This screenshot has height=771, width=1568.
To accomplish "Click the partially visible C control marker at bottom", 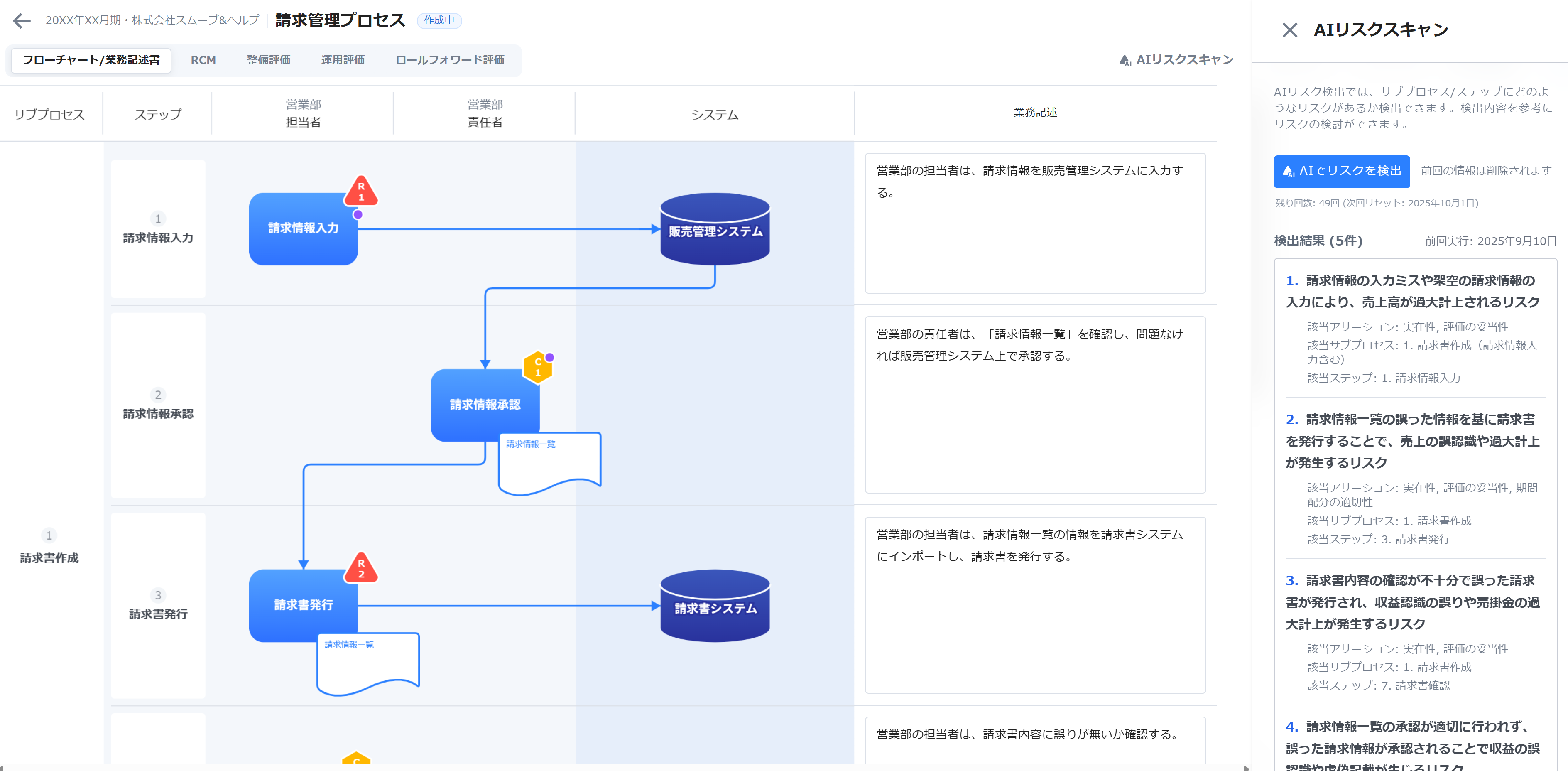I will 356,763.
